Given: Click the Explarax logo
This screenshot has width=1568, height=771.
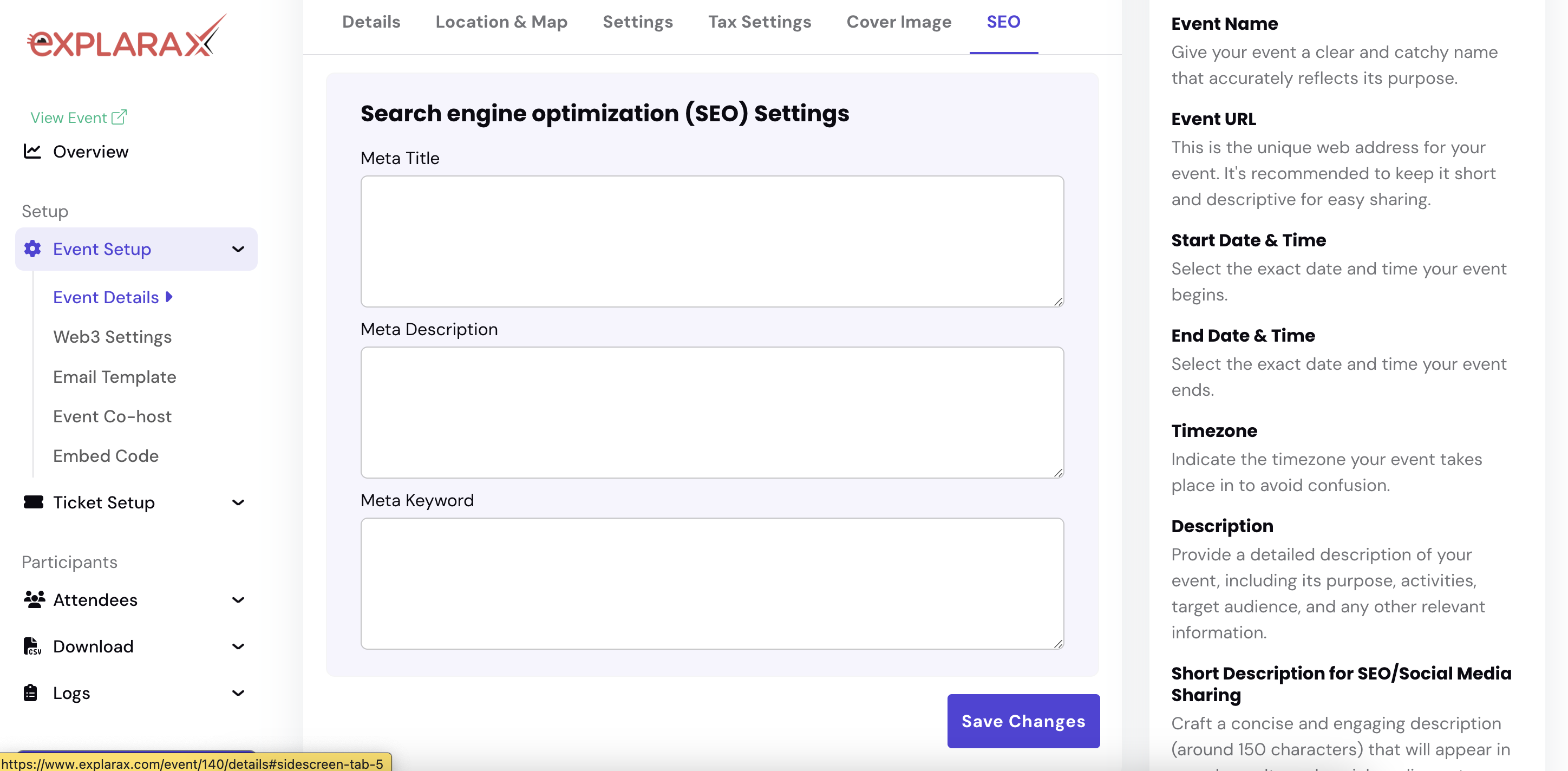Looking at the screenshot, I should pyautogui.click(x=126, y=38).
